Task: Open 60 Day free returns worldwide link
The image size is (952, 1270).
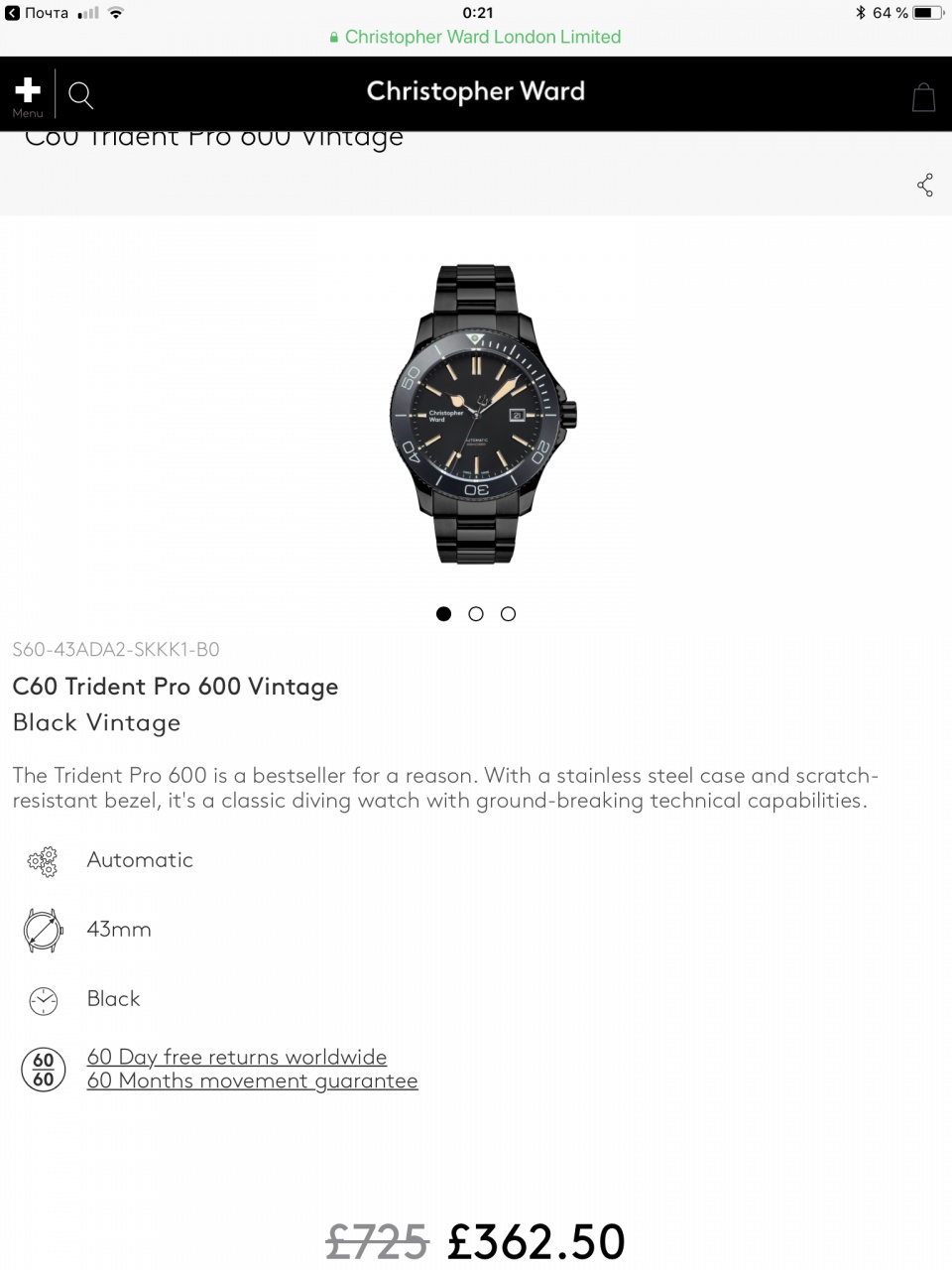Action: pos(237,1057)
